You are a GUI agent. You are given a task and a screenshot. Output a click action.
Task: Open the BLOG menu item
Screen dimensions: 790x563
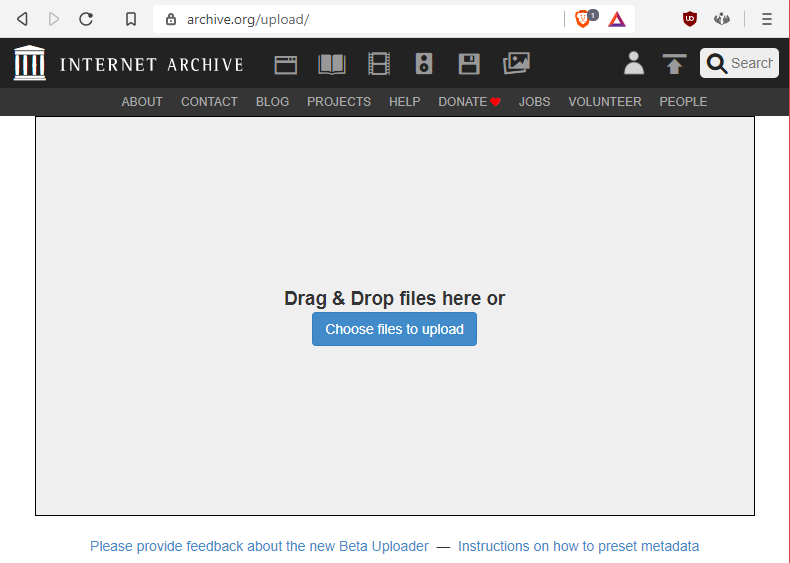(x=273, y=102)
